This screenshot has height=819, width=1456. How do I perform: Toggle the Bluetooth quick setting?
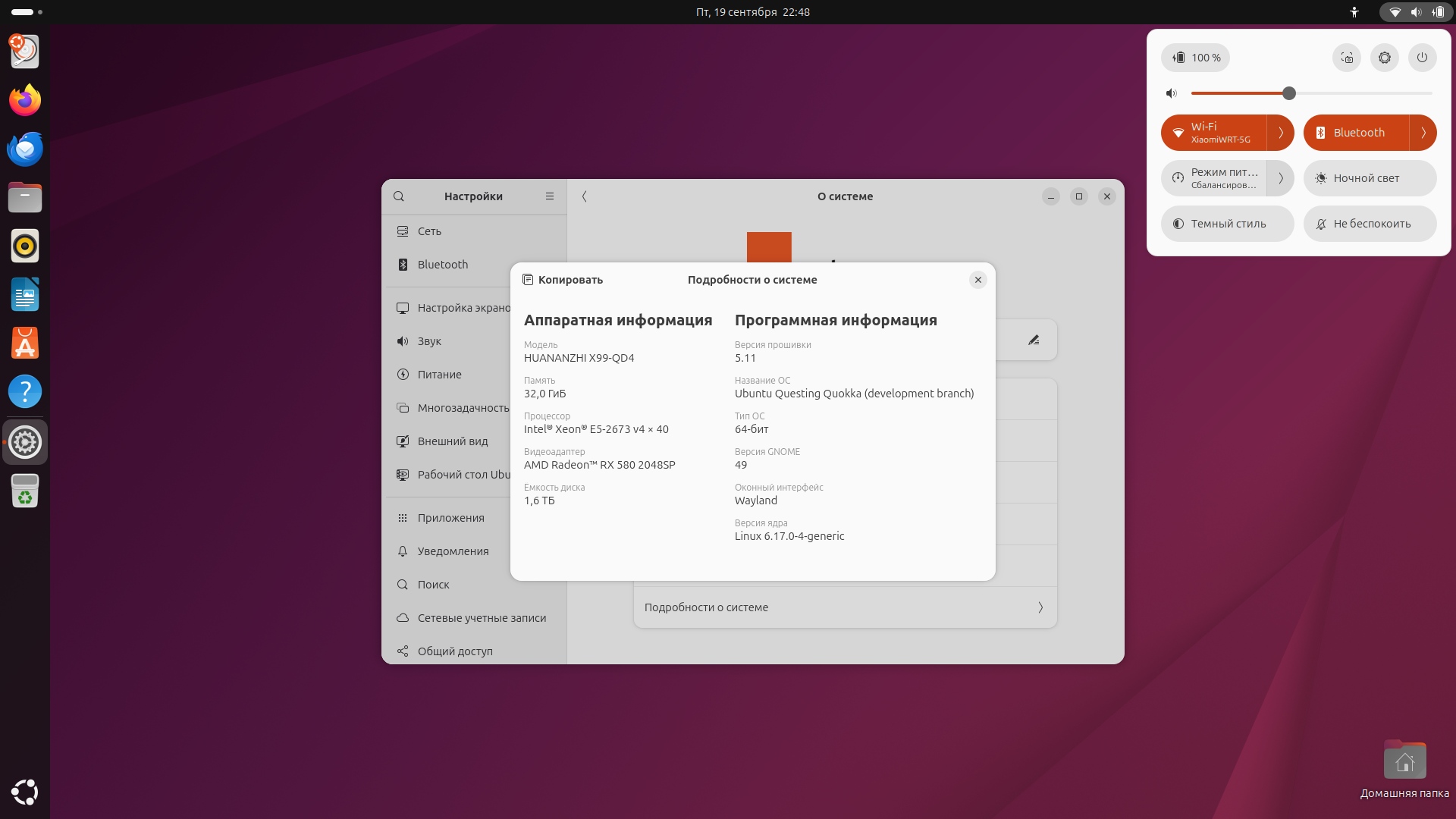click(x=1356, y=133)
